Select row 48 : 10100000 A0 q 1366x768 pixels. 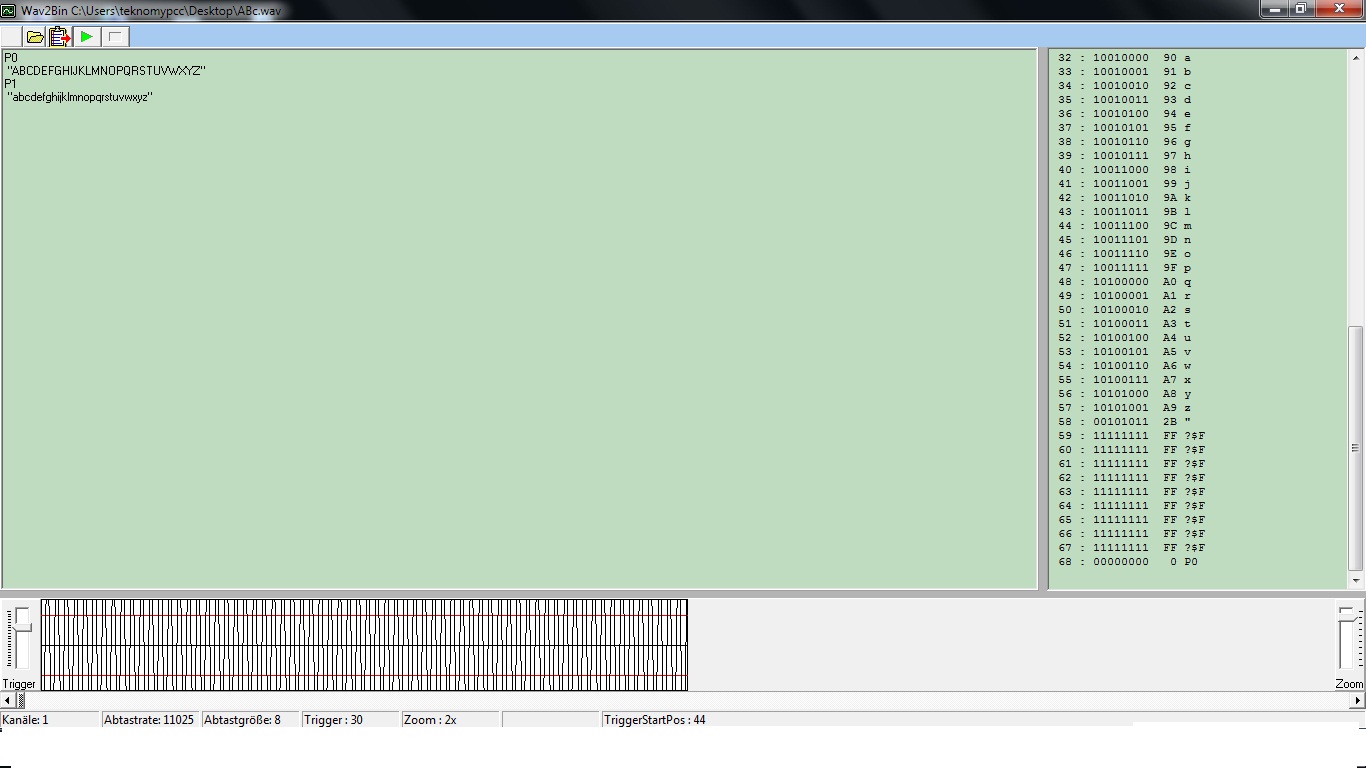pyautogui.click(x=1125, y=282)
